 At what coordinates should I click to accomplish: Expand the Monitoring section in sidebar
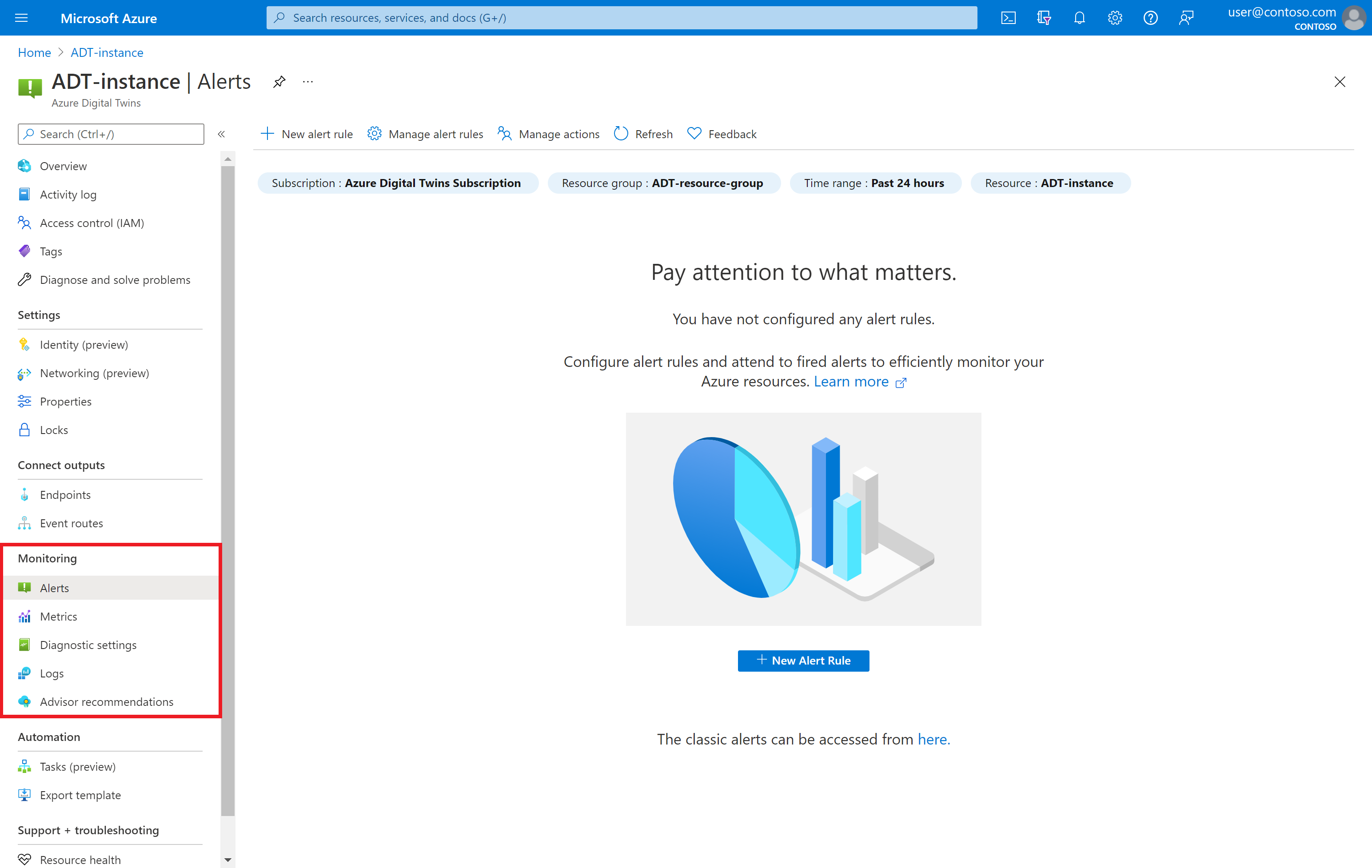47,558
